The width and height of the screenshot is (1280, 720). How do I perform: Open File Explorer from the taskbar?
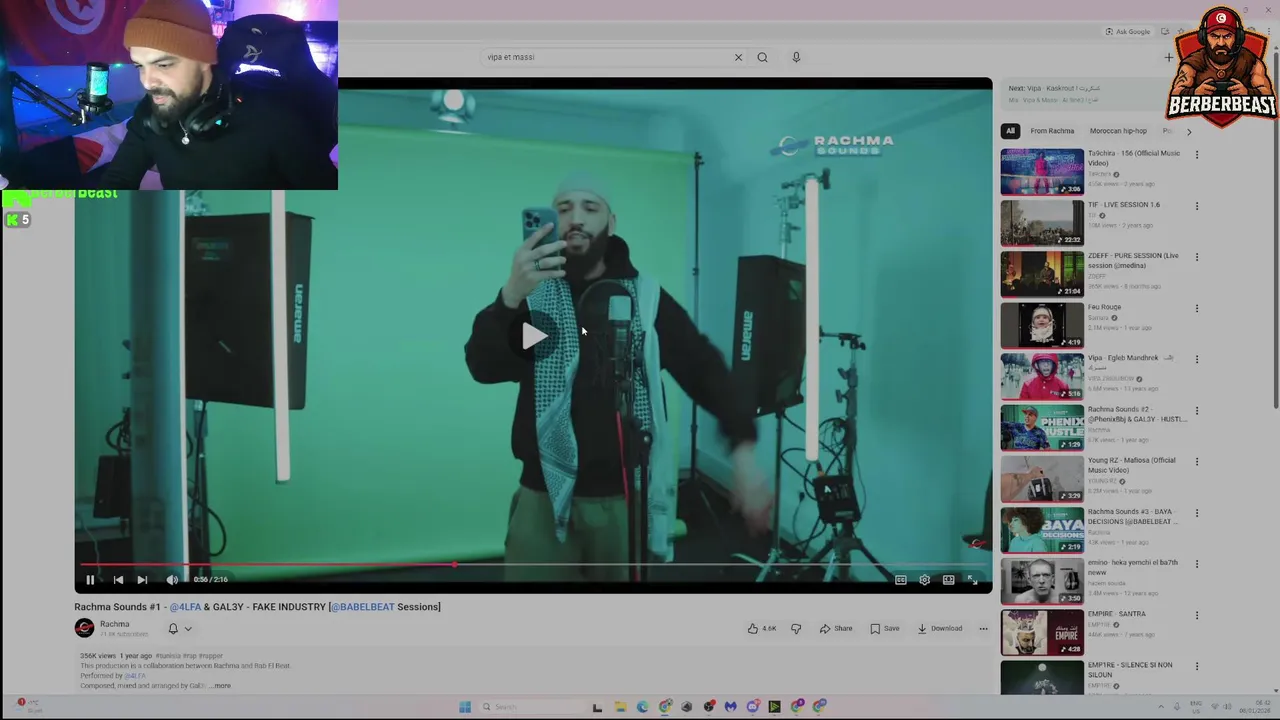620,707
